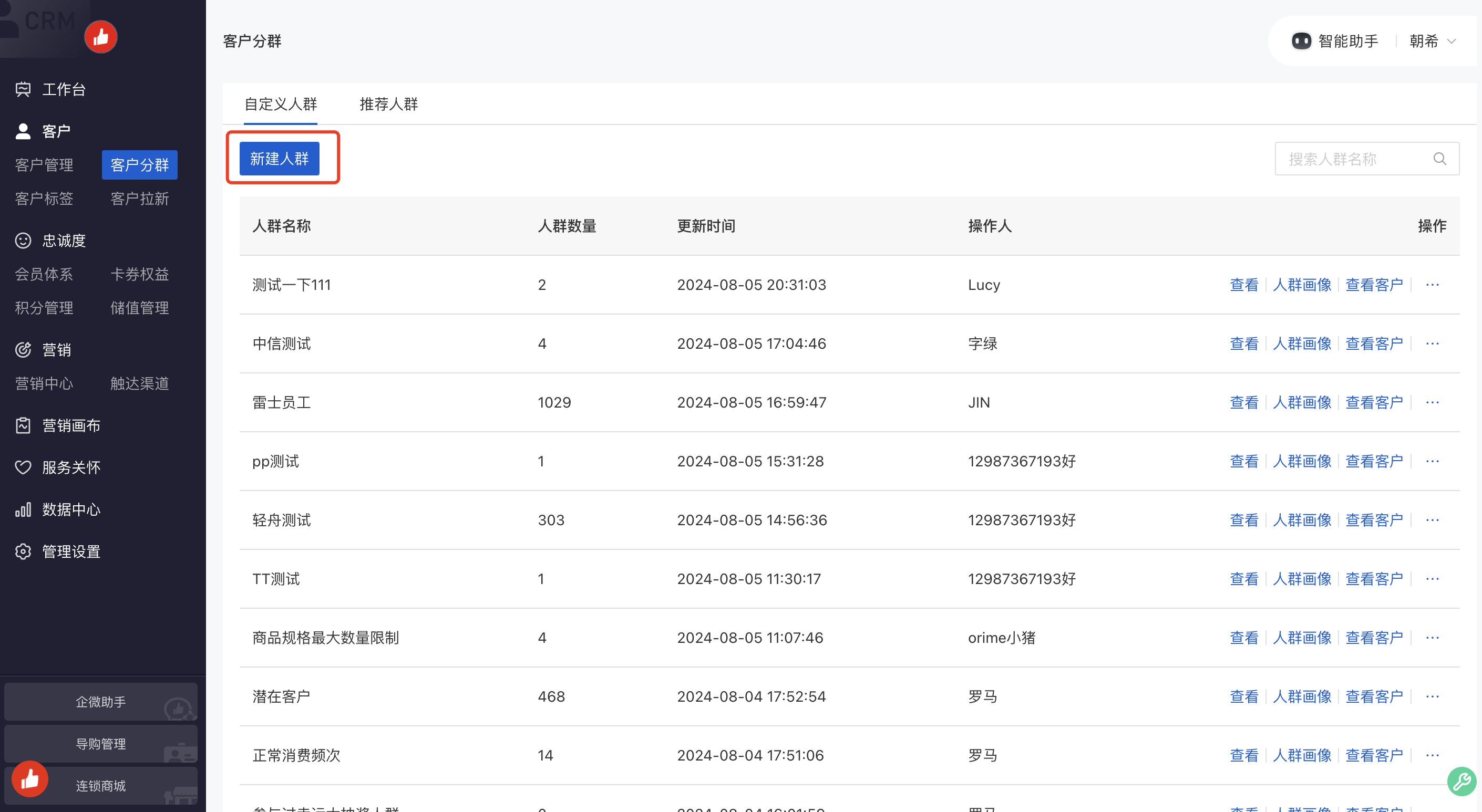Open 客户管理 in the sidebar
The height and width of the screenshot is (812, 1482).
(x=44, y=165)
